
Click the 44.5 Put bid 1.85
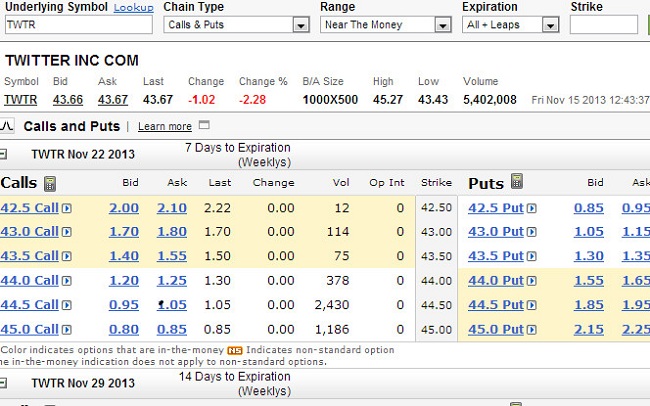(589, 305)
